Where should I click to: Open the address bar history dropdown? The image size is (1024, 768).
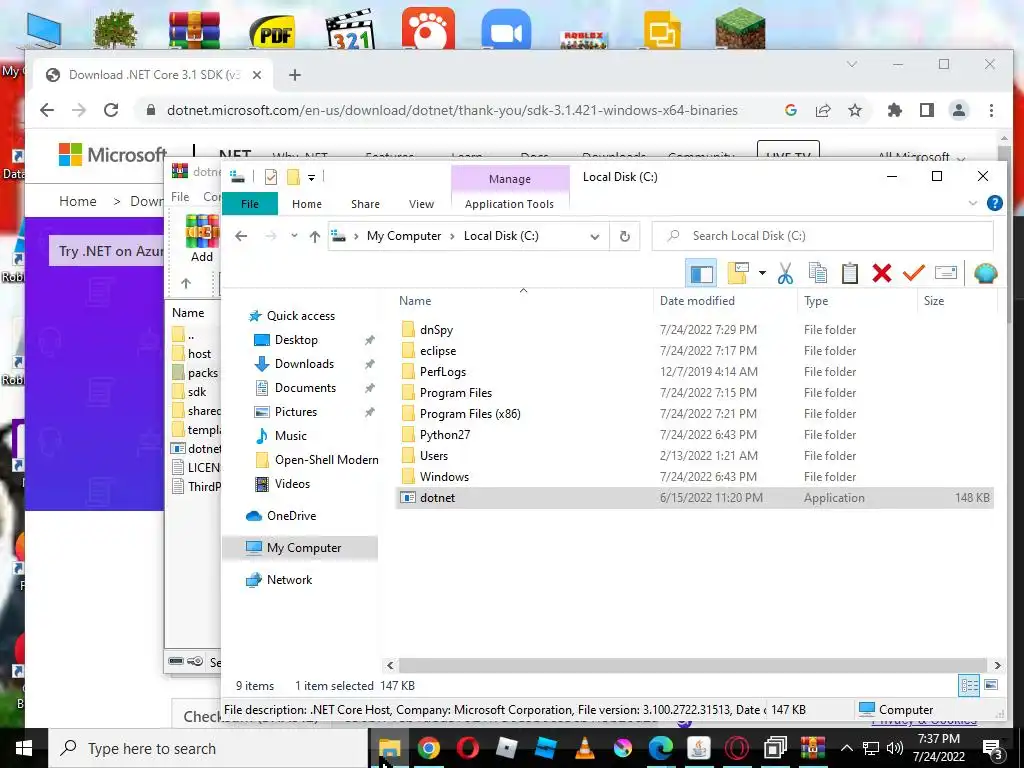[x=594, y=236]
